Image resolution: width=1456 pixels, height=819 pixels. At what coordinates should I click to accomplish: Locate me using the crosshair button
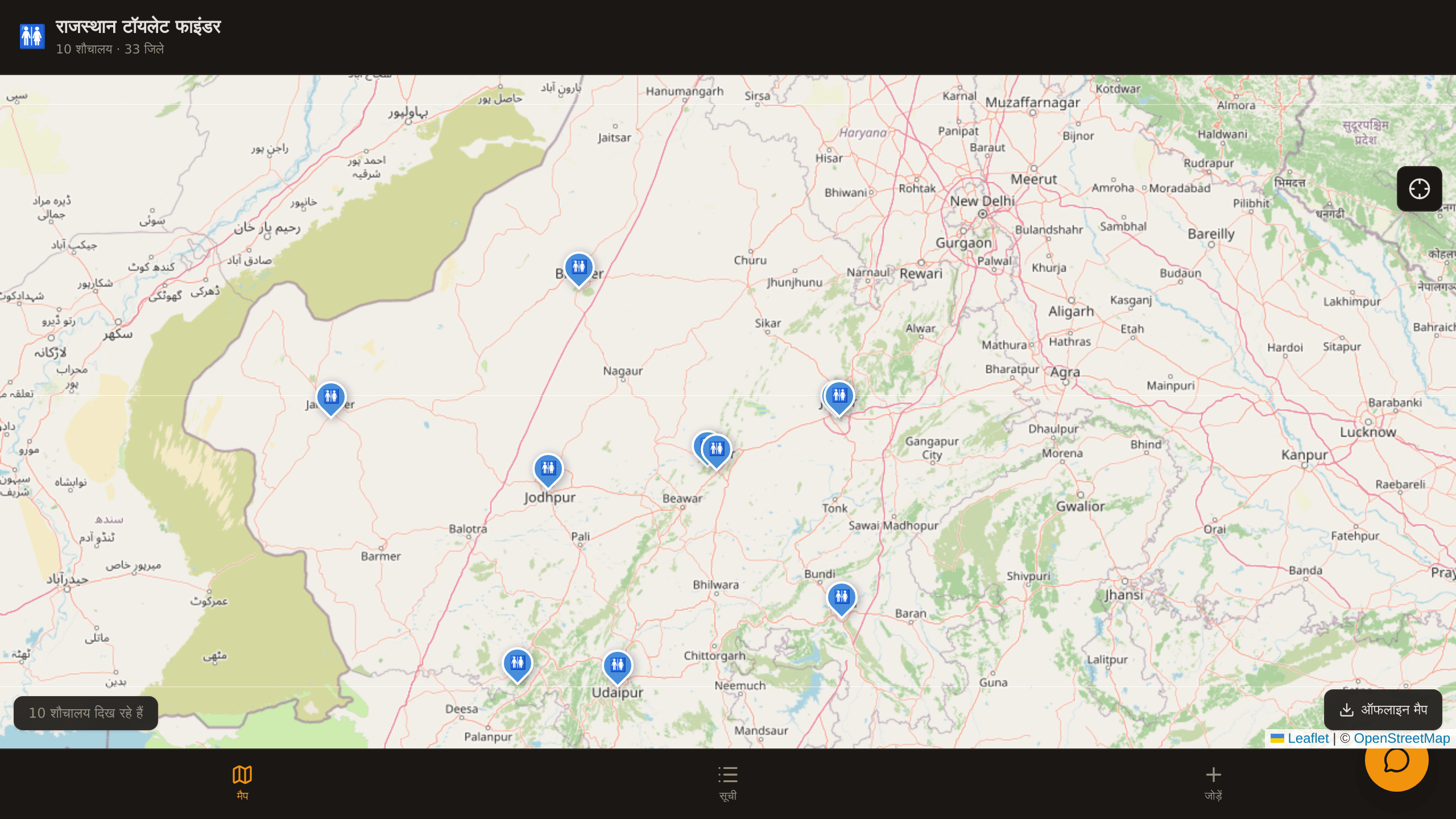(1419, 189)
